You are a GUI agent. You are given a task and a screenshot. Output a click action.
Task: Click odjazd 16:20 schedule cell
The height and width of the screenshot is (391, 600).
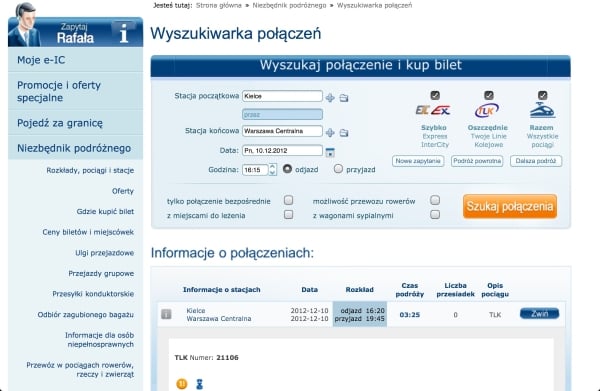coord(362,310)
